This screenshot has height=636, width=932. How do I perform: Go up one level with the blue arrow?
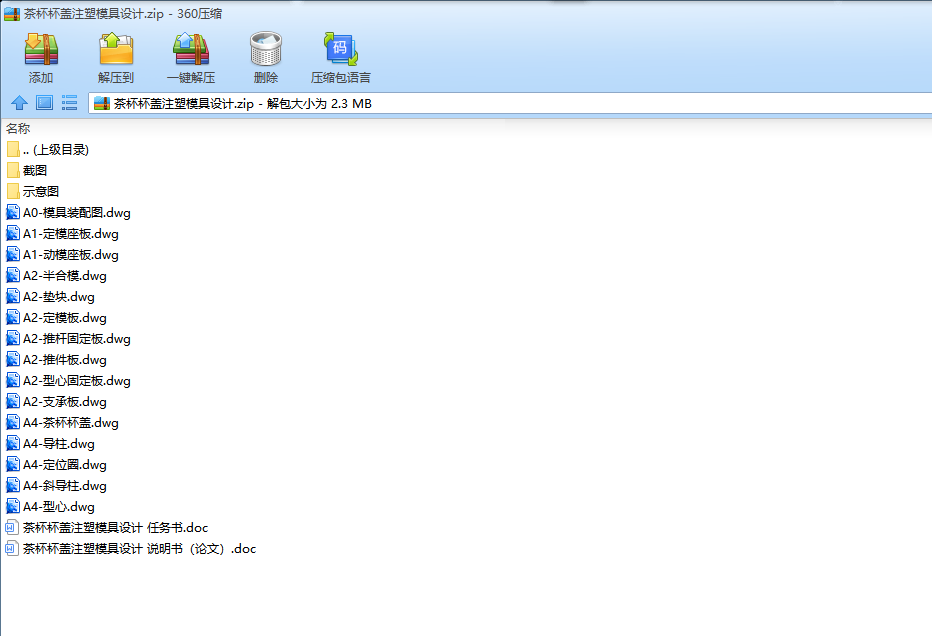point(20,103)
